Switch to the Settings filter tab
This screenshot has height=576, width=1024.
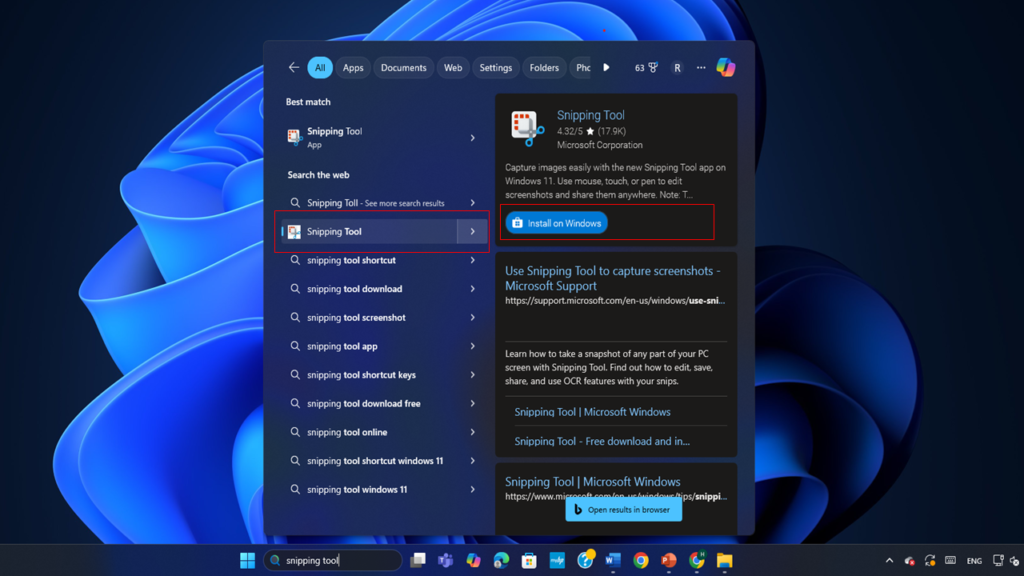pyautogui.click(x=496, y=68)
